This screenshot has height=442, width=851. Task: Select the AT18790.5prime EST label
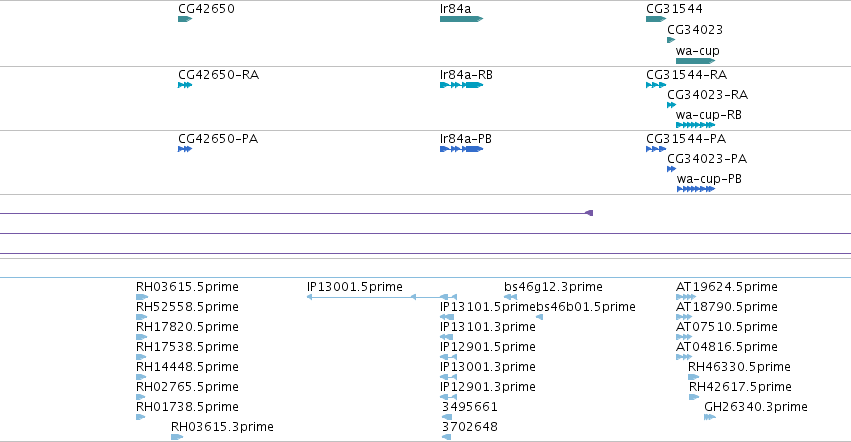point(727,307)
